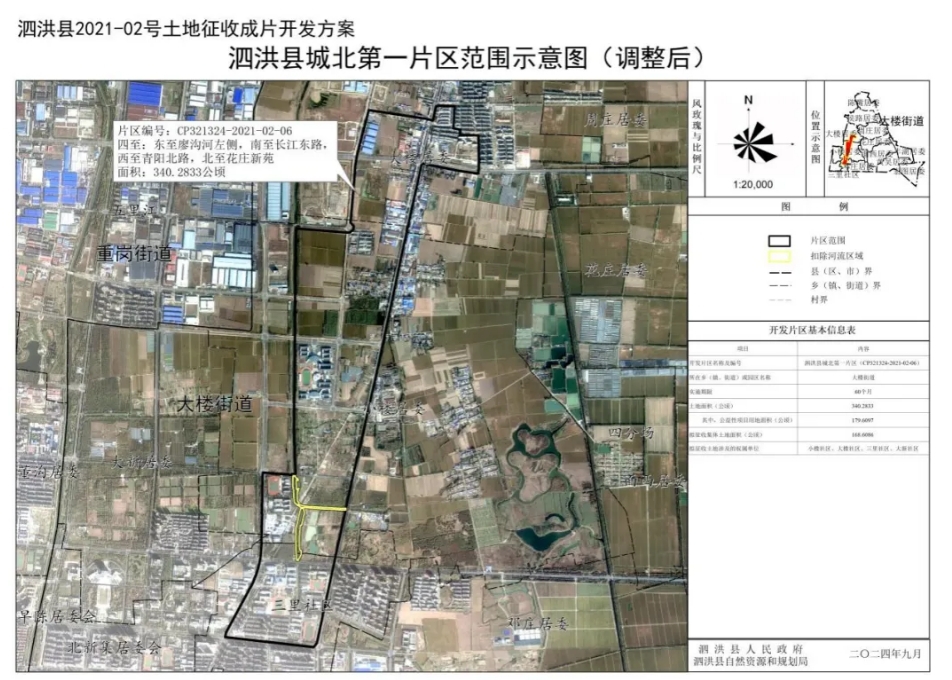Click the table cell reading 60个月

coord(863,392)
